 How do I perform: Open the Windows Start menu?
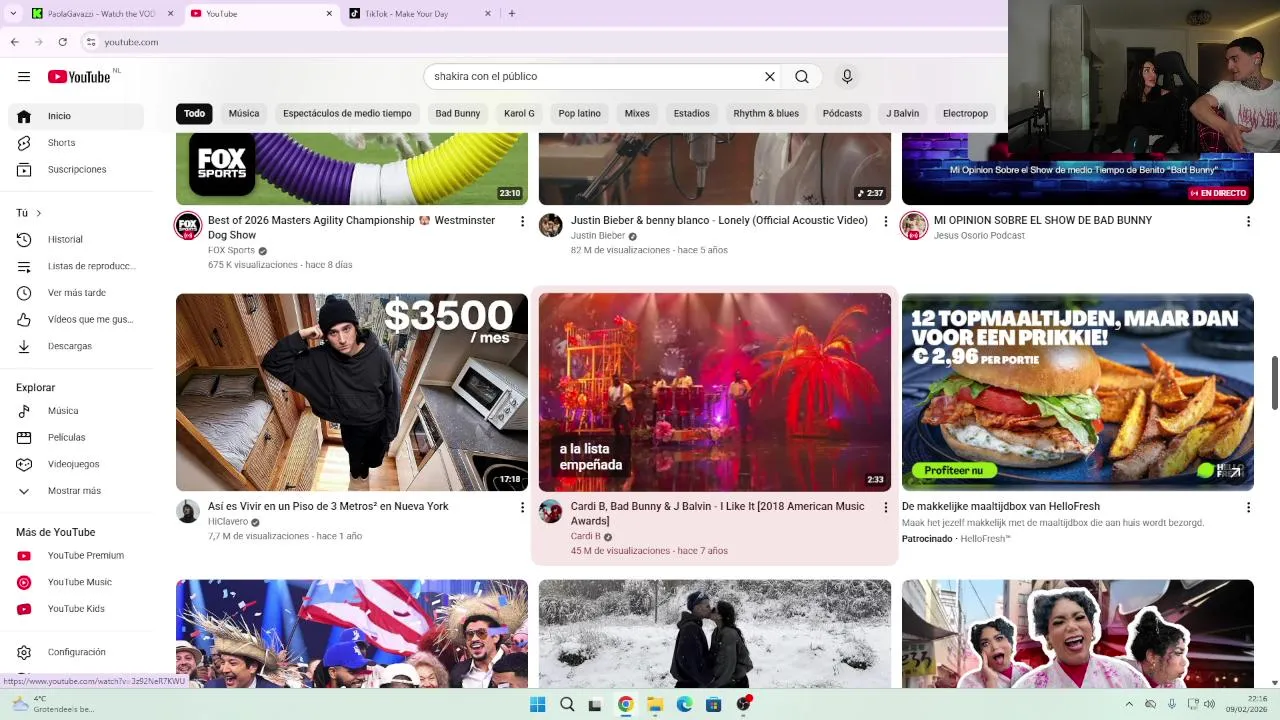[x=538, y=704]
